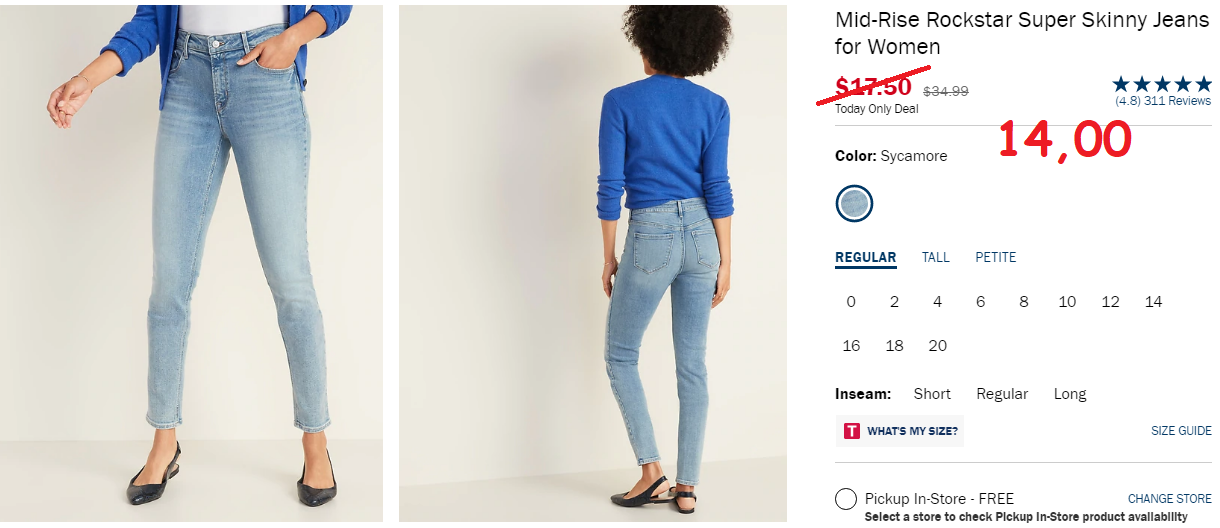Image resolution: width=1220 pixels, height=528 pixels.
Task: Select the Pickup In-Store radio button
Action: coord(846,499)
